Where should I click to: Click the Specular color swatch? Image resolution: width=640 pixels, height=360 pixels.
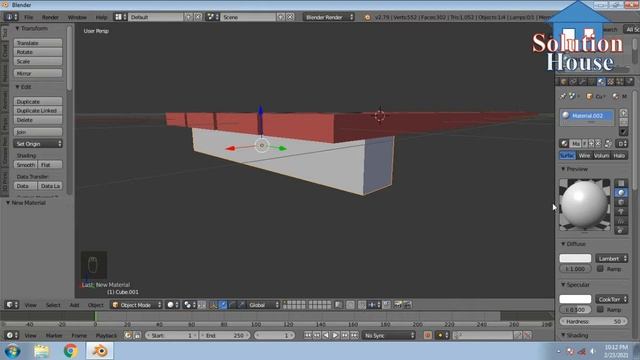click(575, 299)
